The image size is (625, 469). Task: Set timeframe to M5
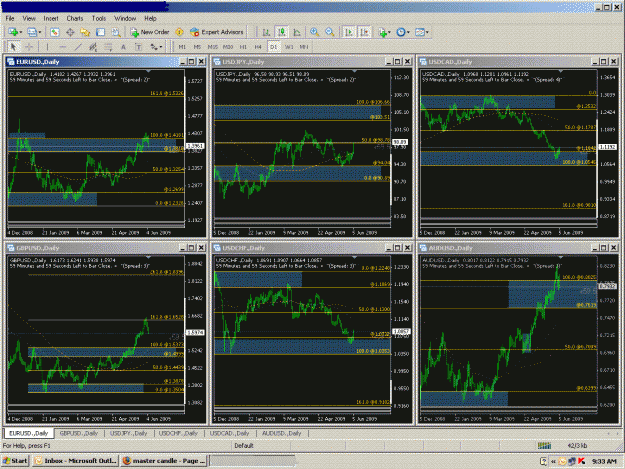[197, 47]
